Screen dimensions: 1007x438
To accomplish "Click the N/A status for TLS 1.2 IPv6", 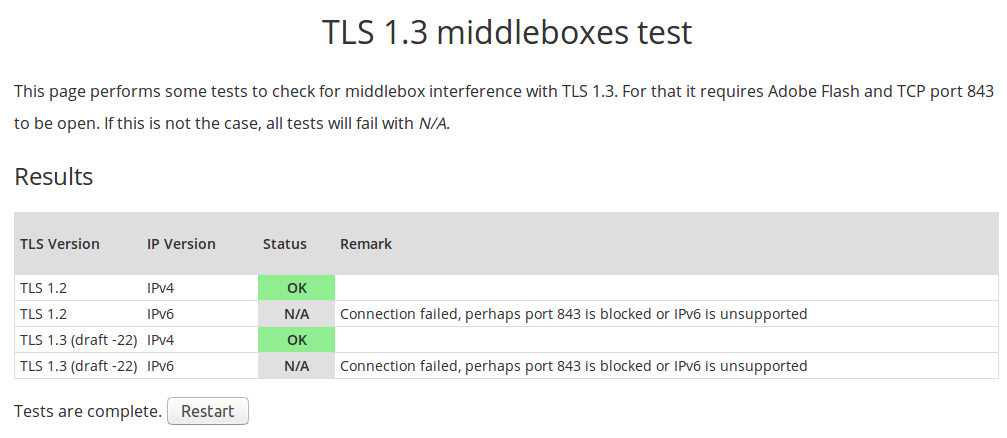I will click(297, 314).
